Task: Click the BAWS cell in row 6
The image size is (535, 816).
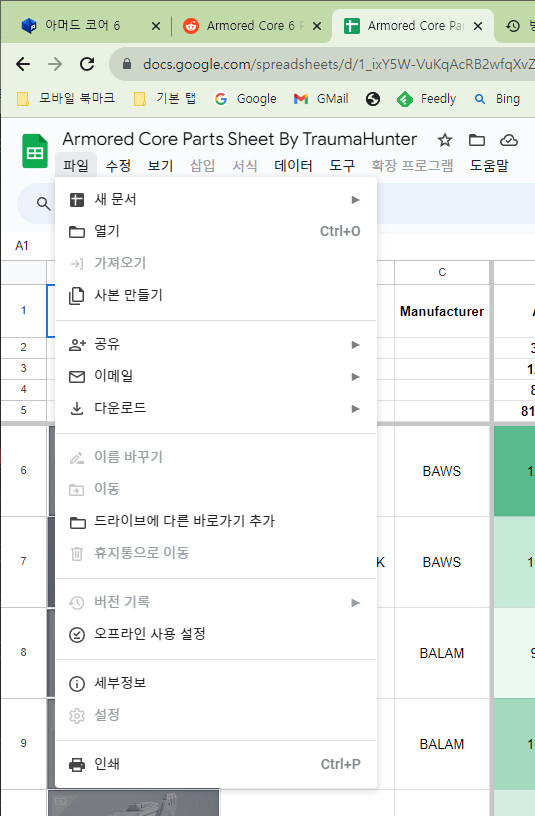Action: coord(442,471)
